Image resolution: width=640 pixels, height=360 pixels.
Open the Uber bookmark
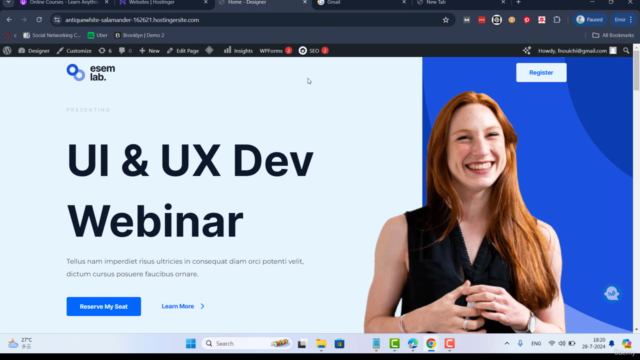click(x=98, y=35)
